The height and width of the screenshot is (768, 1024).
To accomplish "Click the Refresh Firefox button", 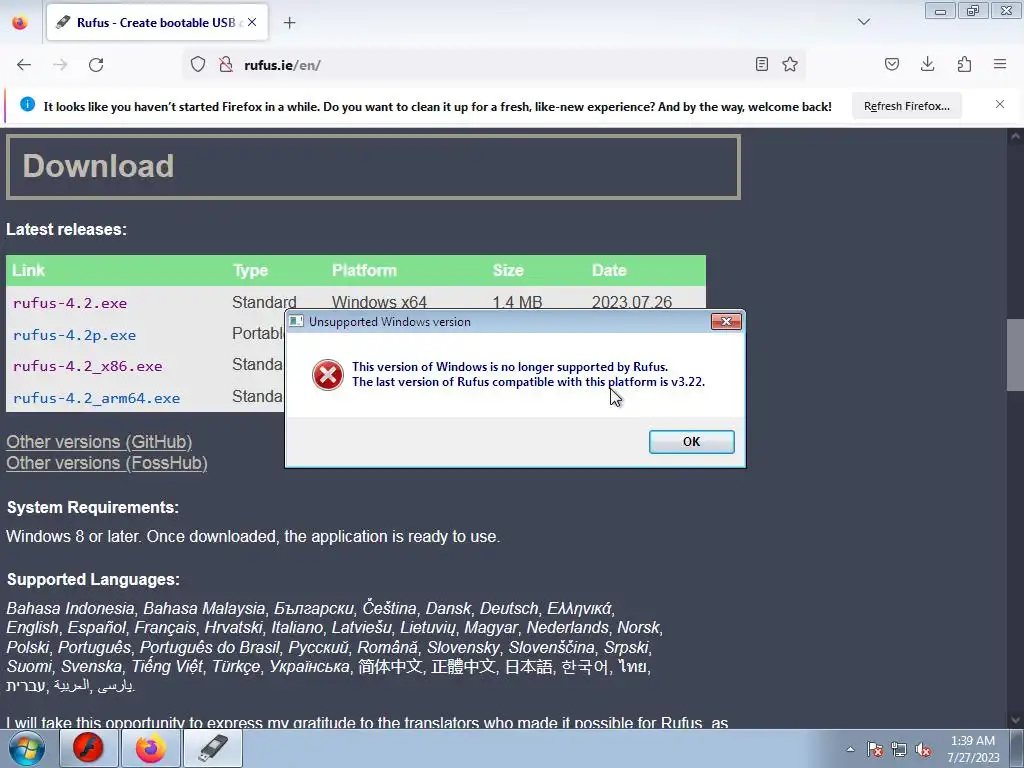I will point(906,106).
